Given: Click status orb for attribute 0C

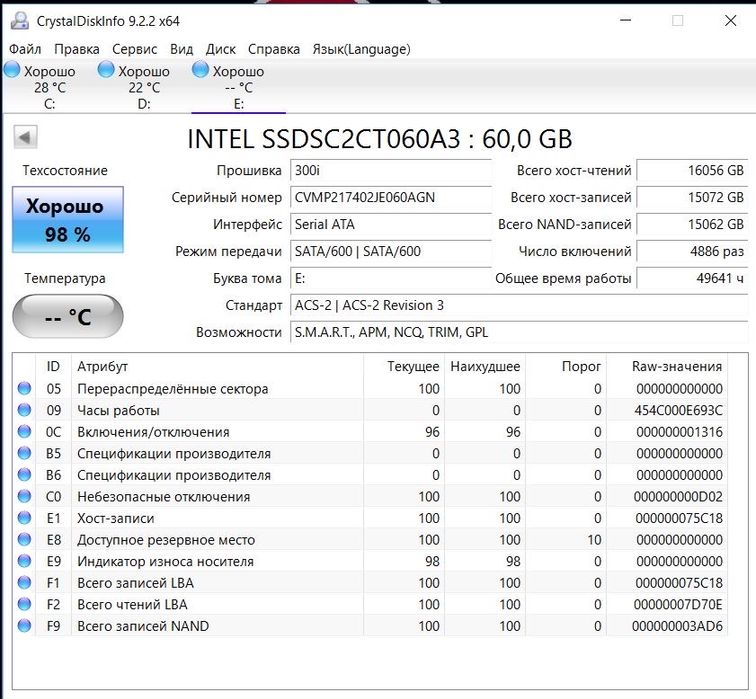Looking at the screenshot, I should [24, 431].
